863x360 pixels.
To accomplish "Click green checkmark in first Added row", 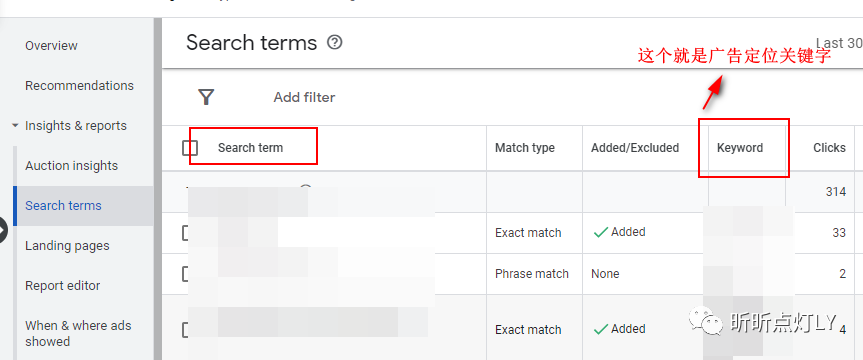I will [x=600, y=232].
